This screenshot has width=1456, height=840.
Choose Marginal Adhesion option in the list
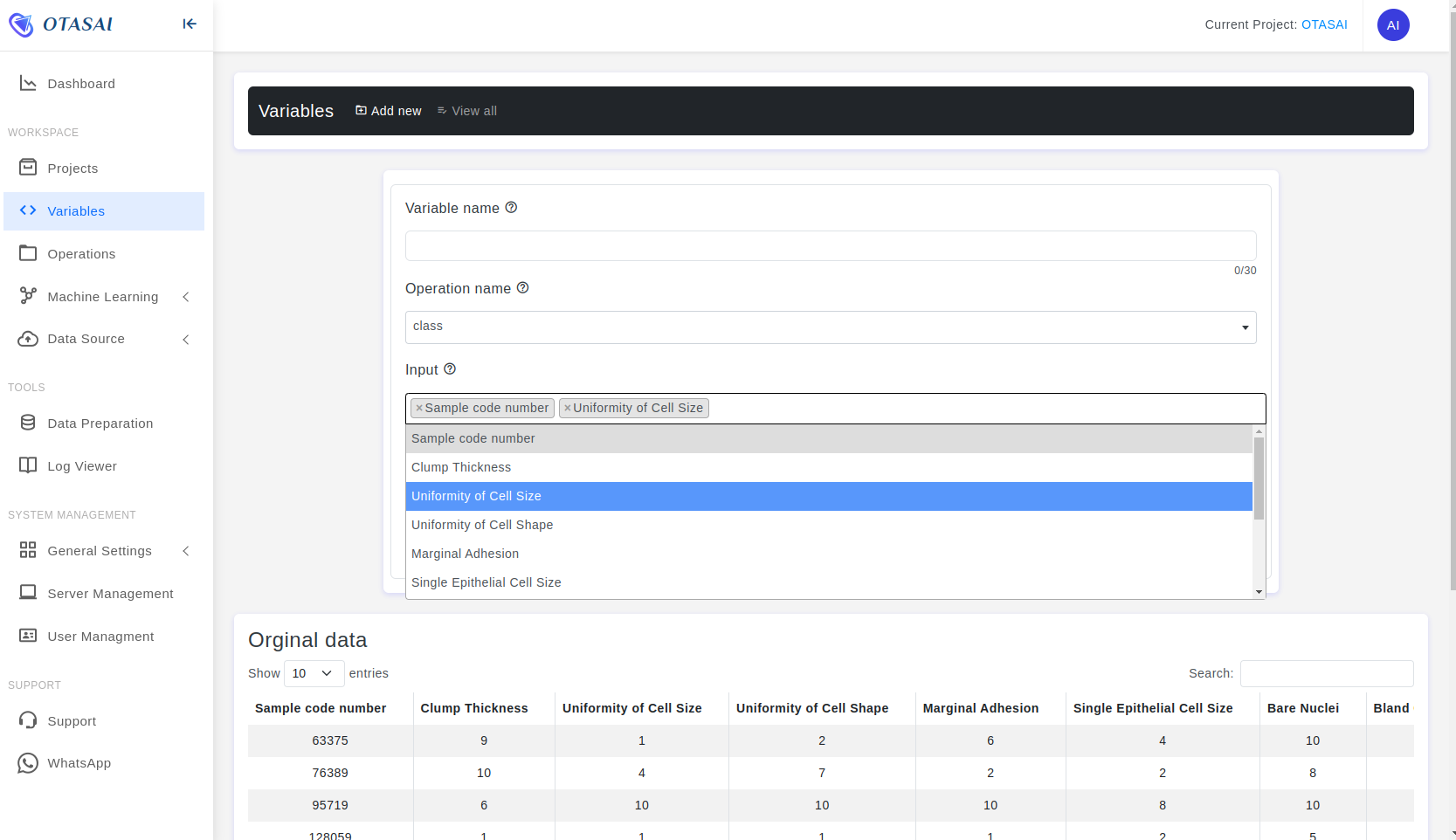pyautogui.click(x=465, y=554)
